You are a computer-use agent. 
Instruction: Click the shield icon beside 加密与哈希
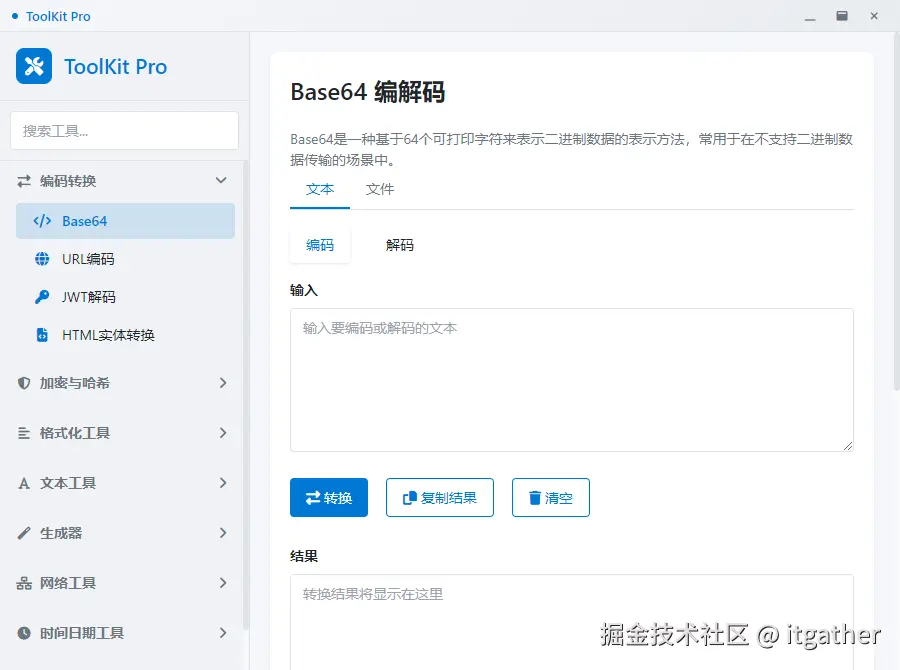(x=24, y=383)
